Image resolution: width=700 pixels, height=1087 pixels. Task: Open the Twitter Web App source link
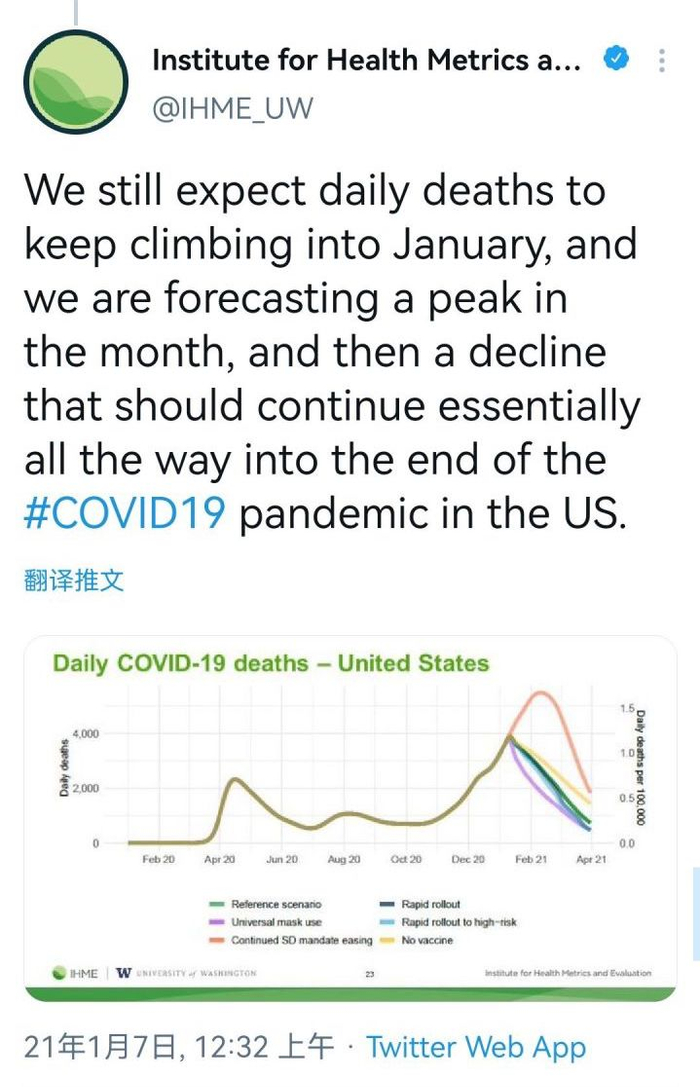[476, 1046]
